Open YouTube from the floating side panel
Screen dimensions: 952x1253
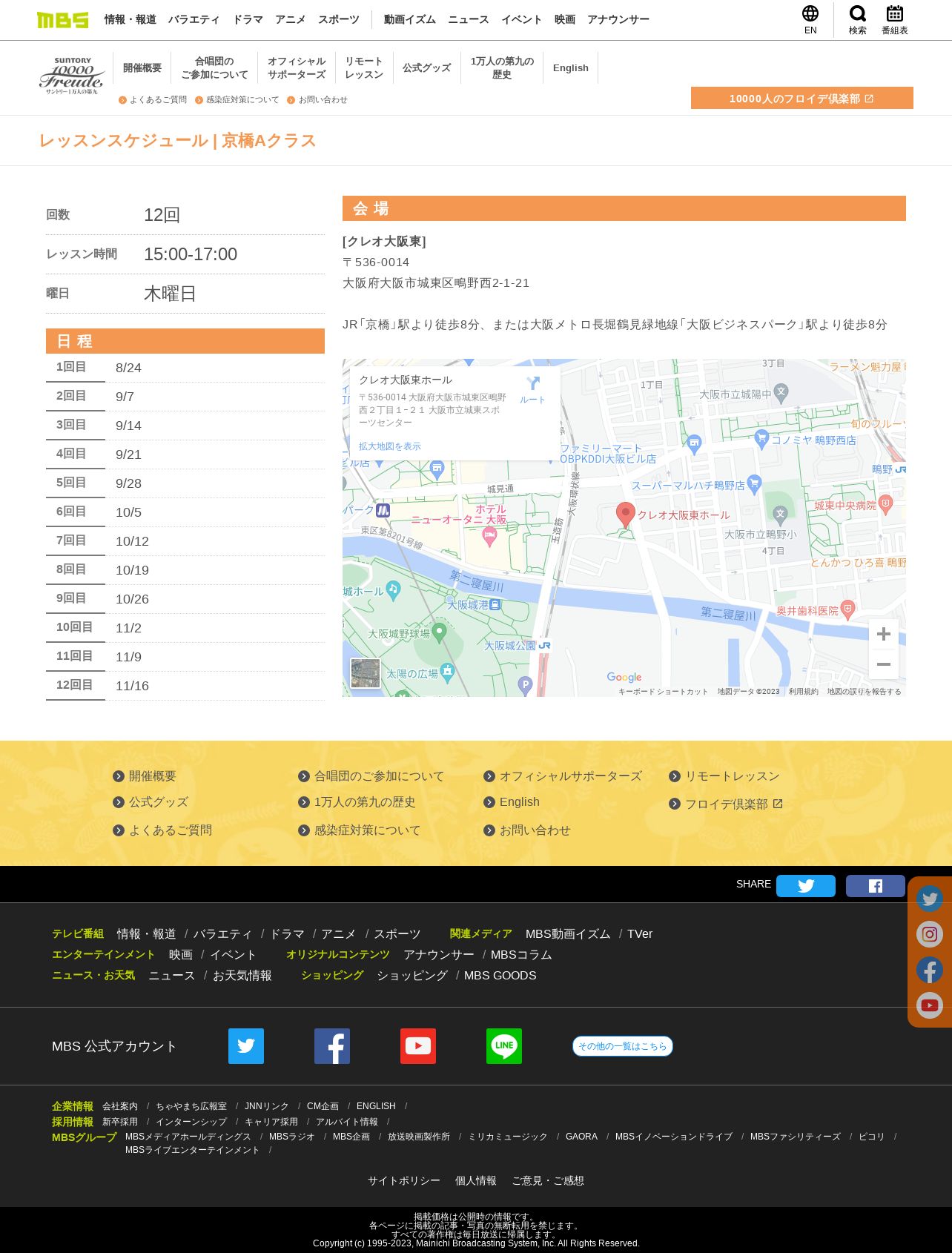[930, 1005]
